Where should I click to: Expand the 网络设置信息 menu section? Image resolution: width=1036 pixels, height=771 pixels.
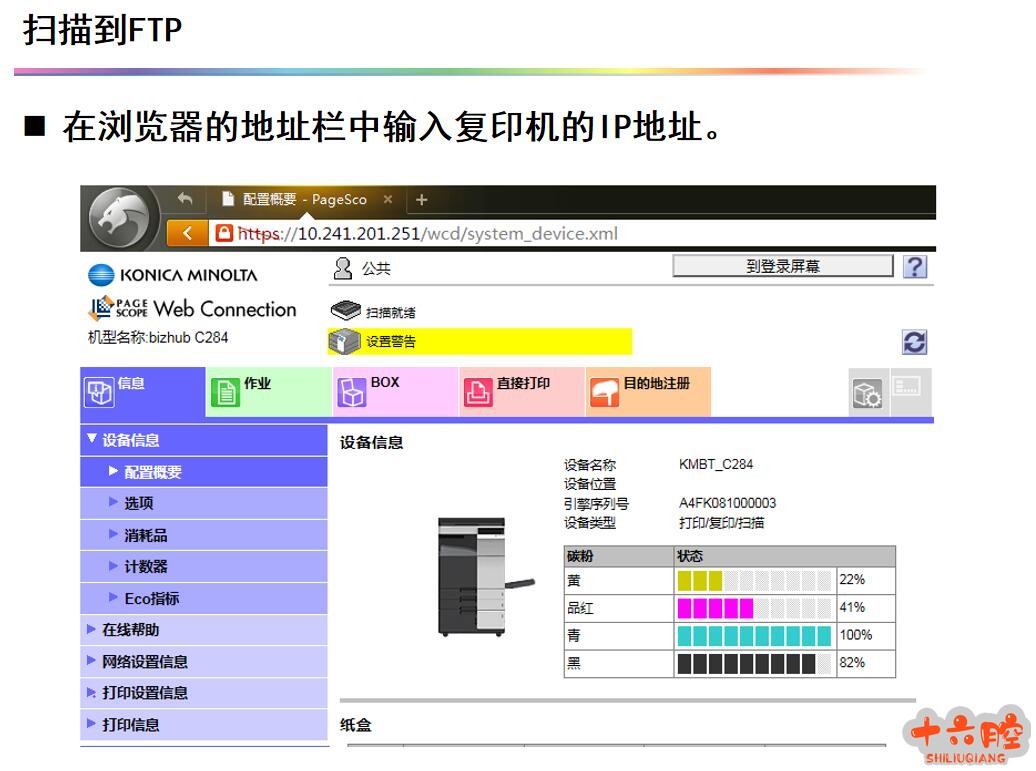pos(144,661)
